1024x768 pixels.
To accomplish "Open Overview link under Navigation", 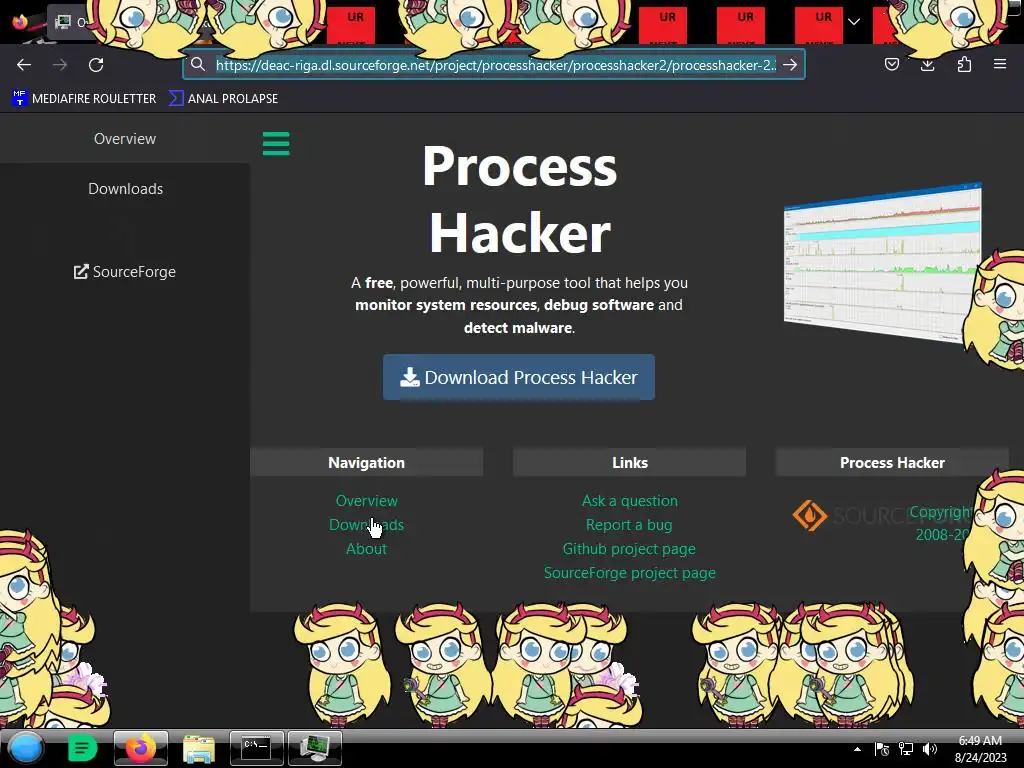I will pyautogui.click(x=366, y=501).
